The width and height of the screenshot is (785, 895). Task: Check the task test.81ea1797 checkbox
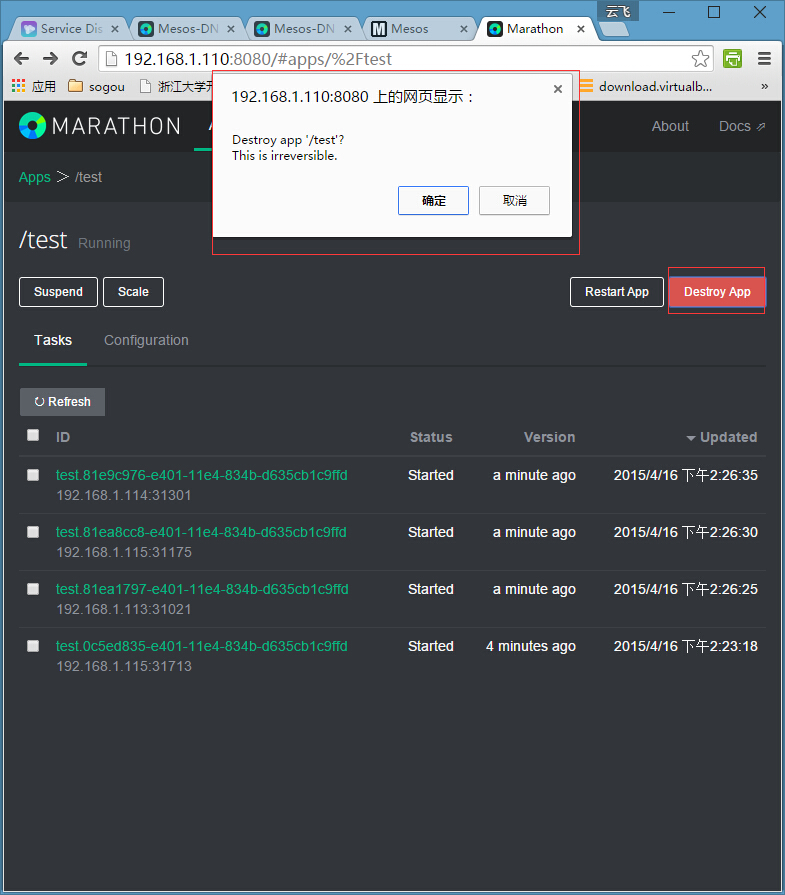tap(33, 589)
